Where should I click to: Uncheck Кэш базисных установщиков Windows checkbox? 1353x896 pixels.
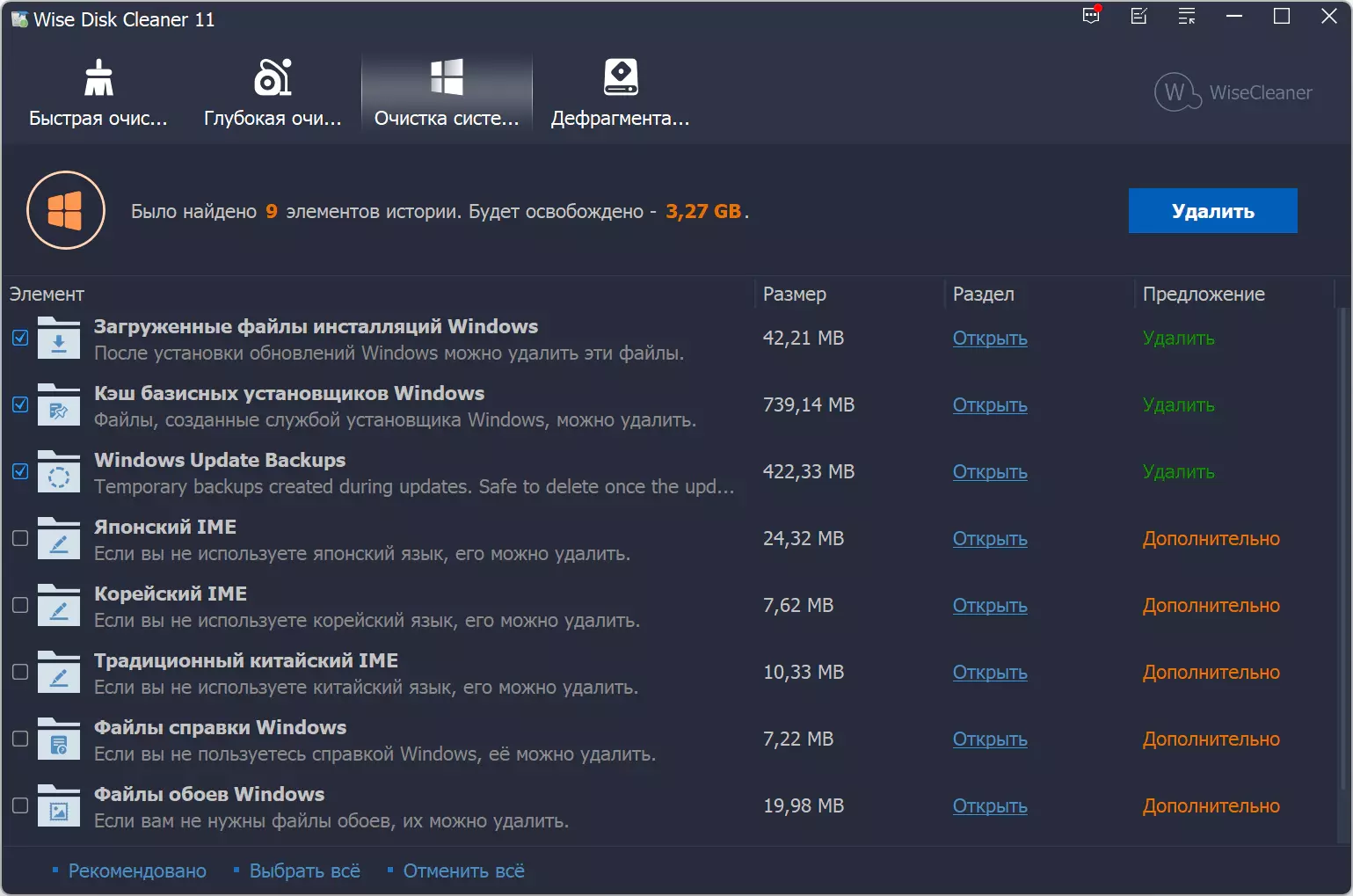(x=20, y=404)
